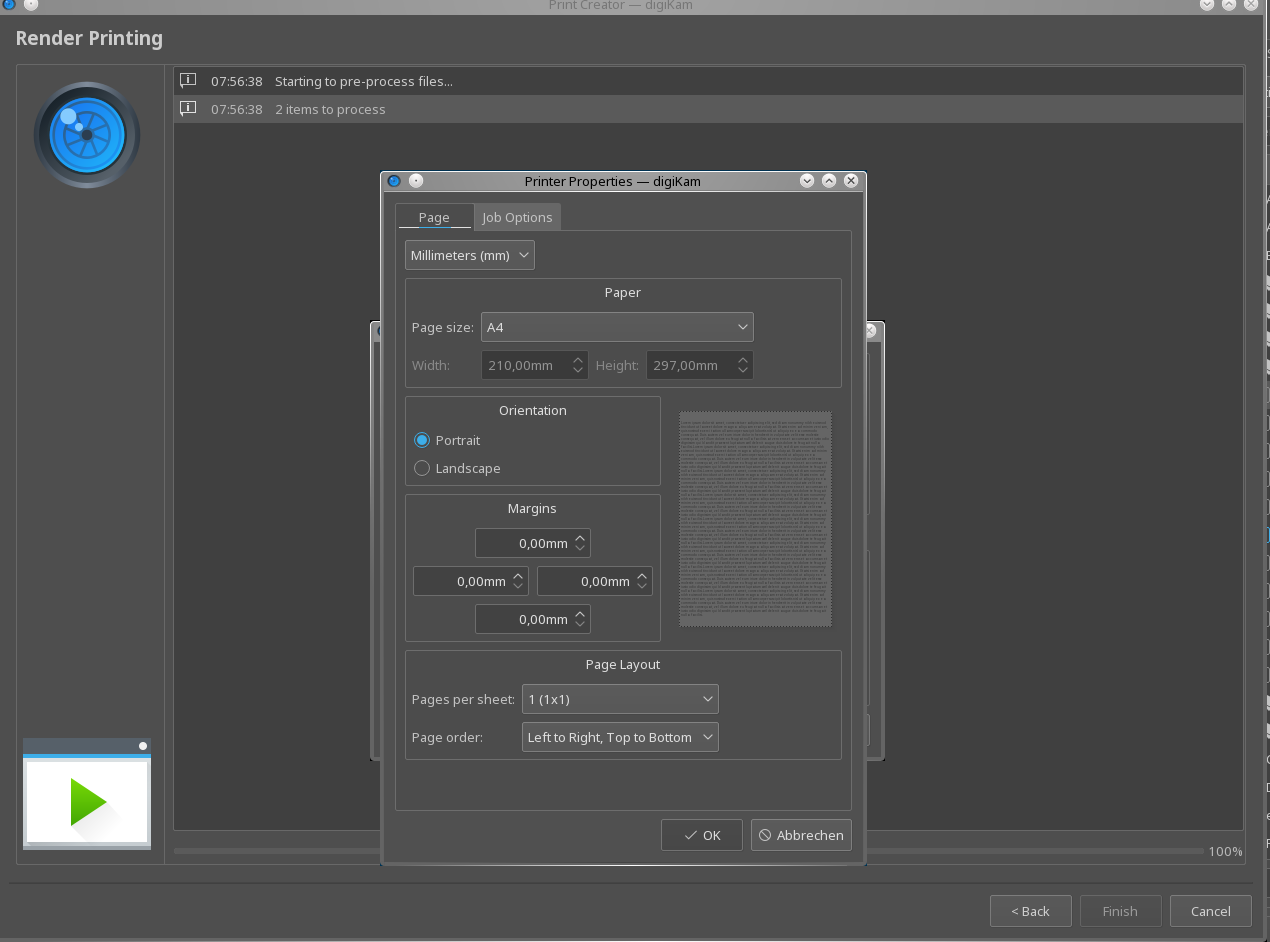This screenshot has width=1270, height=942.
Task: Click the info icon beside '2 items to process'
Action: click(187, 109)
